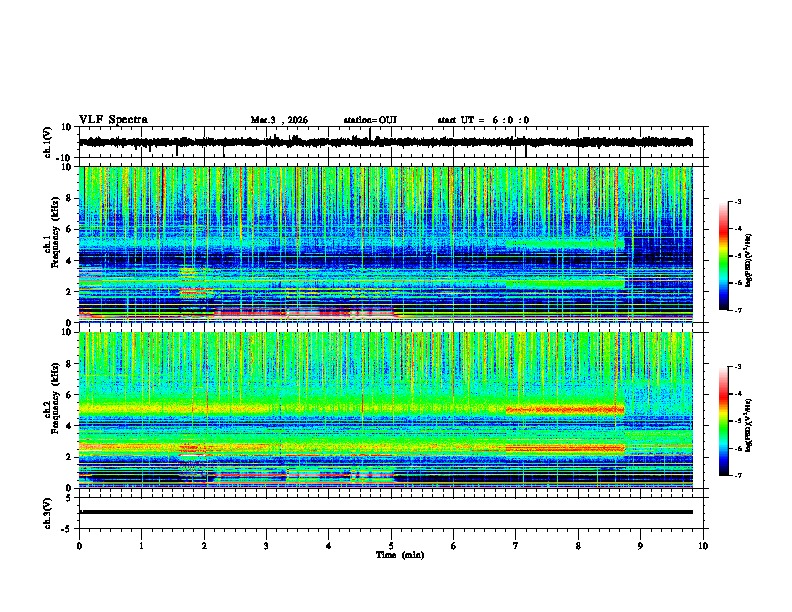The height and width of the screenshot is (612, 792).
Task: Click the 'ch.3(V)' axis label
Action: [48, 513]
